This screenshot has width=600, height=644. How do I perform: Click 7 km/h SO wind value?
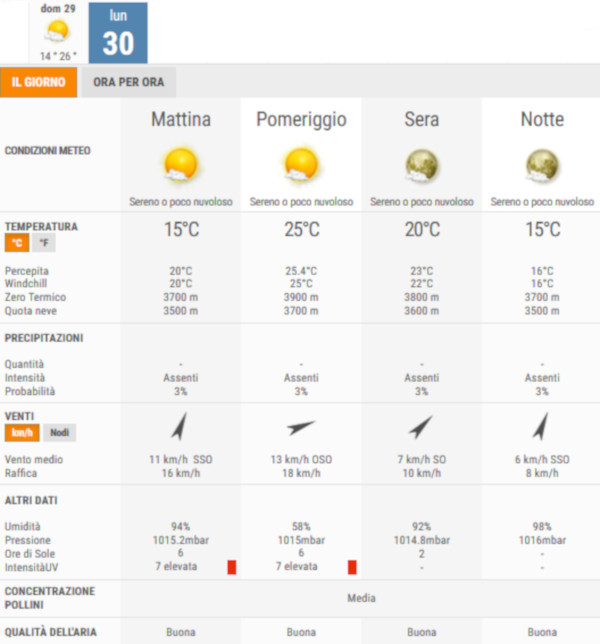click(421, 459)
